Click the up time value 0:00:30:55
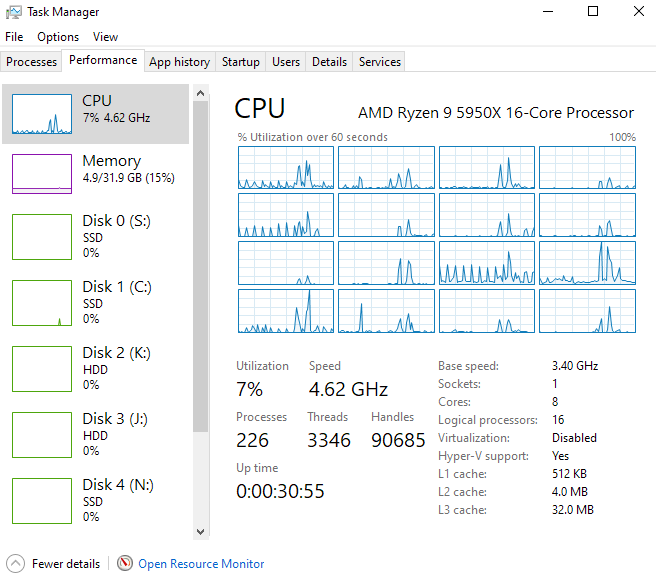Viewport: 656px width, 585px height. pos(280,491)
